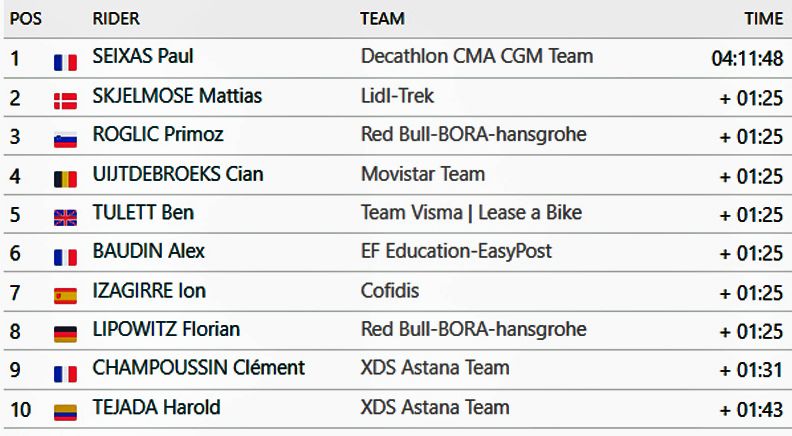Click the Spanish flag beside IZAGIRRE Ion

(65, 295)
